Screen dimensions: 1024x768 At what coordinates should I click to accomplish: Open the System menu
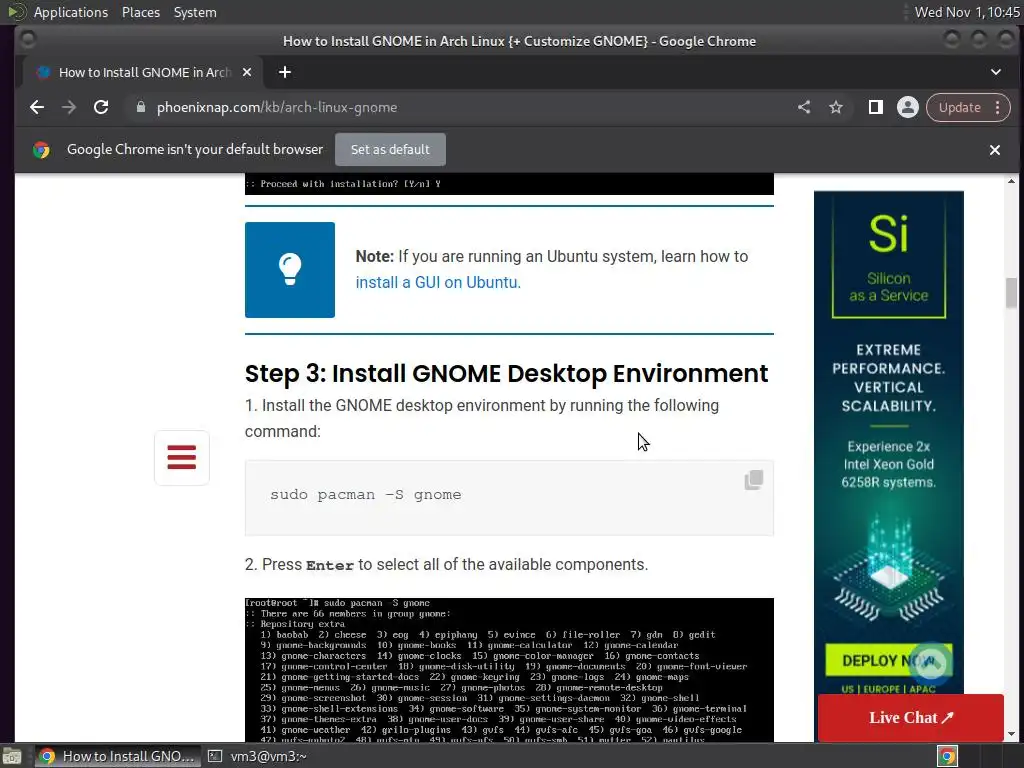[x=195, y=12]
